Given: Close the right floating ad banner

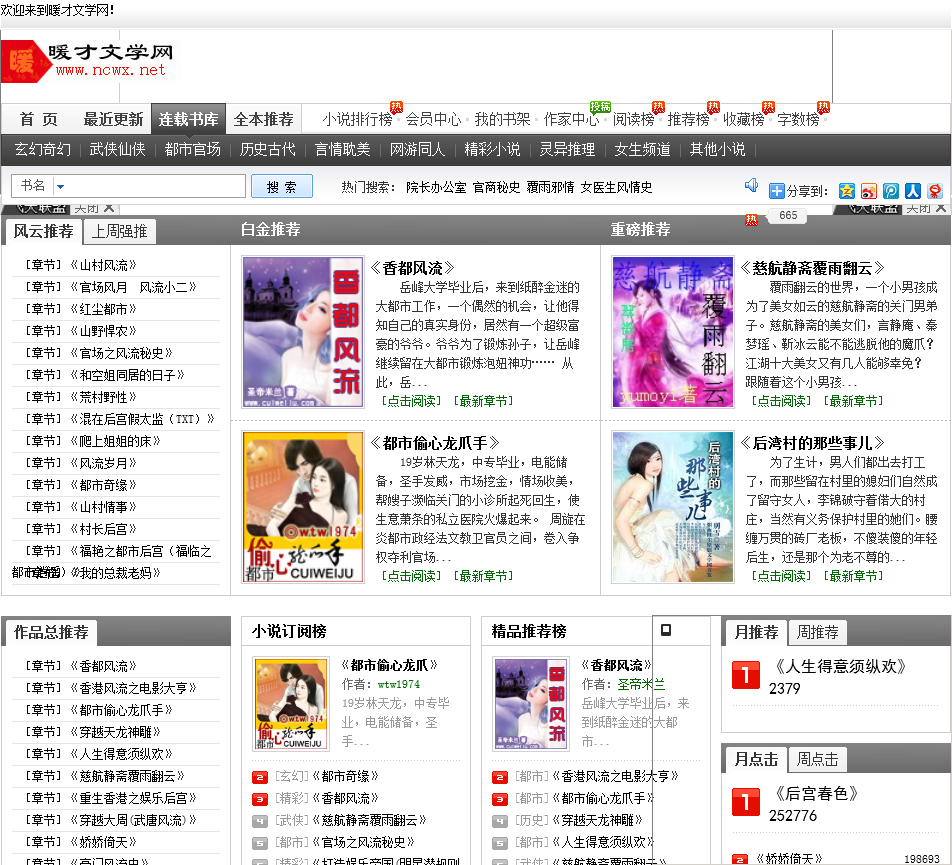Looking at the screenshot, I should pos(940,208).
